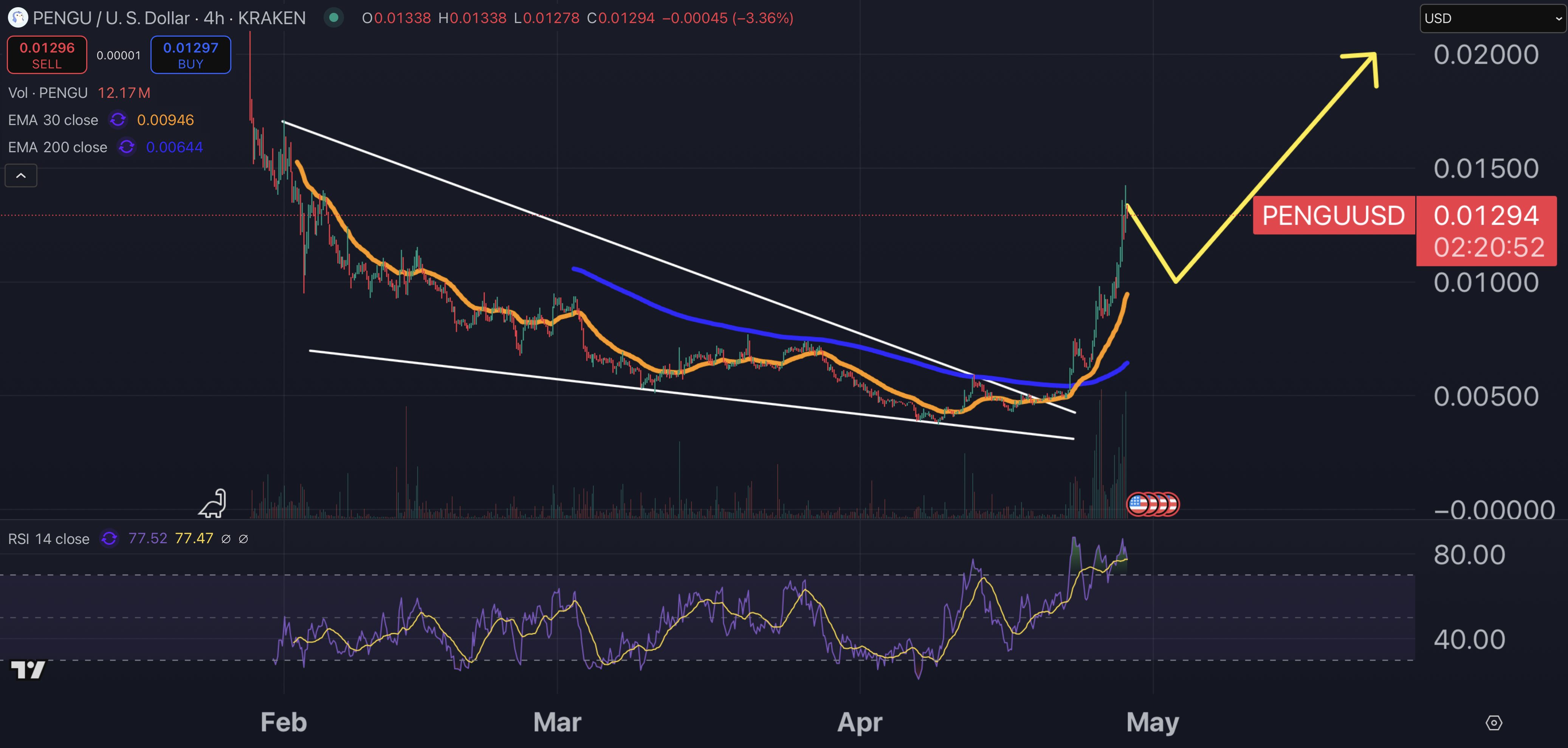Click the RSI 14 refresh icon
Image resolution: width=1568 pixels, height=748 pixels.
click(109, 538)
